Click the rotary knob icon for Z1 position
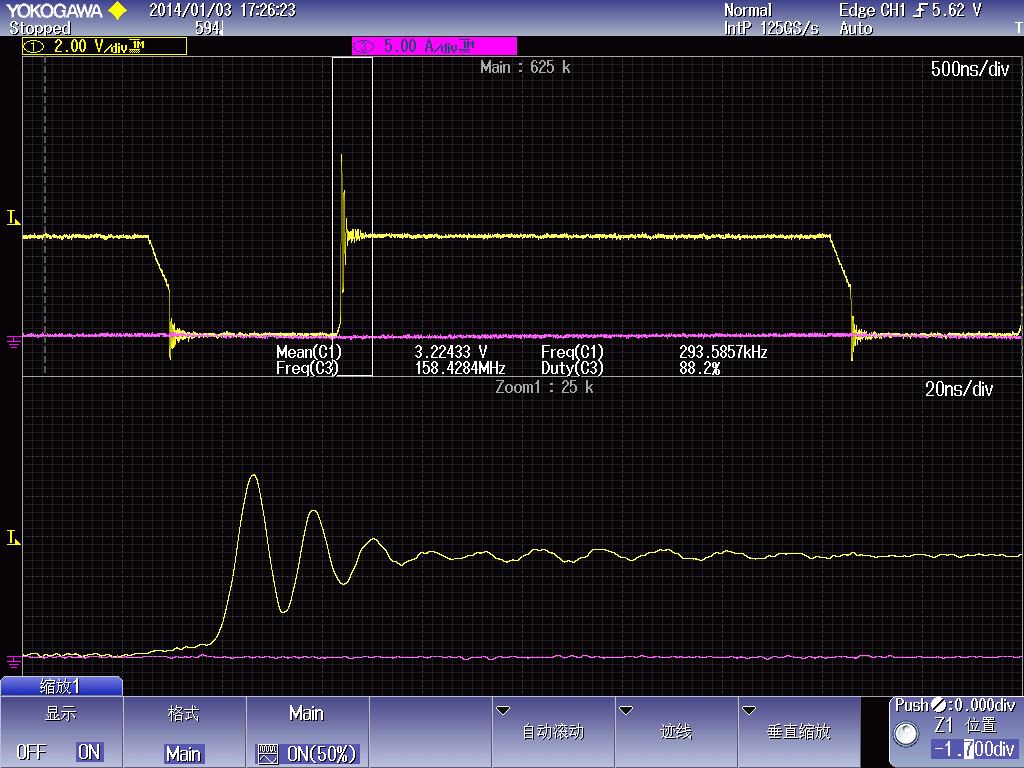The width and height of the screenshot is (1024, 768). tap(906, 733)
